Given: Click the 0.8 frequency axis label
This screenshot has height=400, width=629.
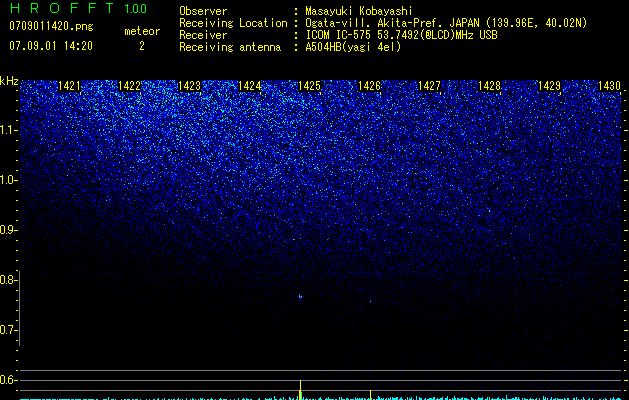Looking at the screenshot, I should (x=8, y=280).
